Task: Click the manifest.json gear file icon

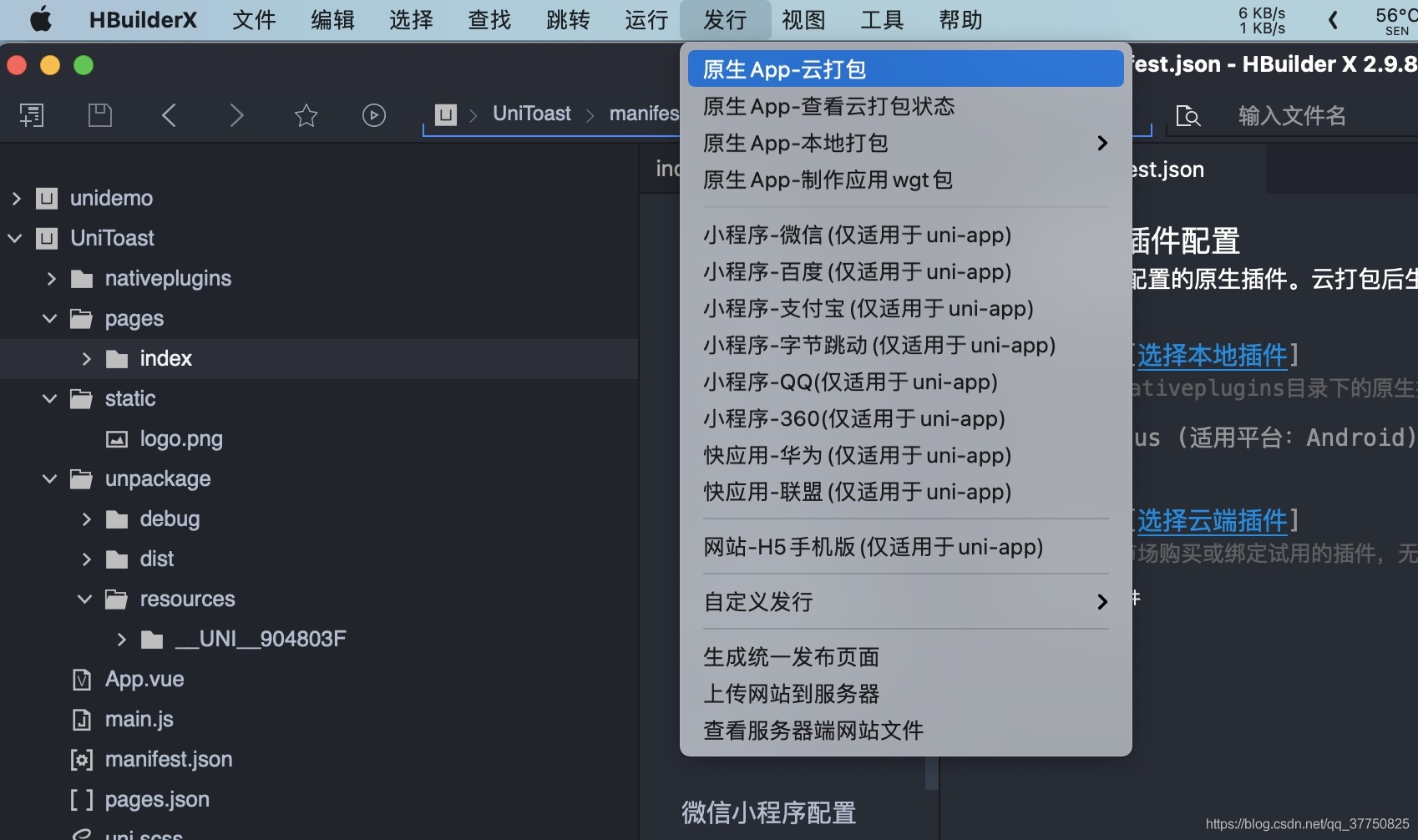Action: (x=82, y=759)
